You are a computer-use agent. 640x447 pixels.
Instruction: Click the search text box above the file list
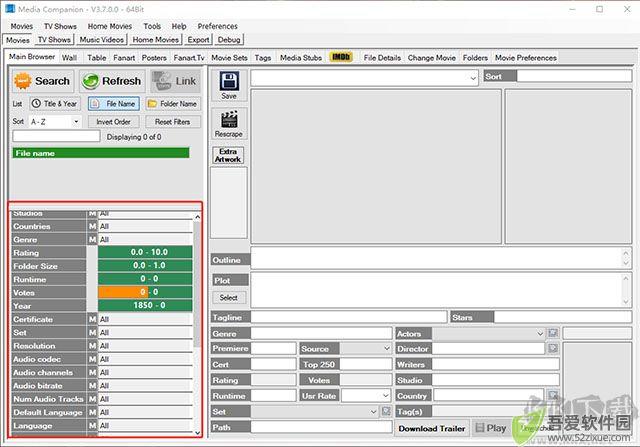click(x=56, y=136)
